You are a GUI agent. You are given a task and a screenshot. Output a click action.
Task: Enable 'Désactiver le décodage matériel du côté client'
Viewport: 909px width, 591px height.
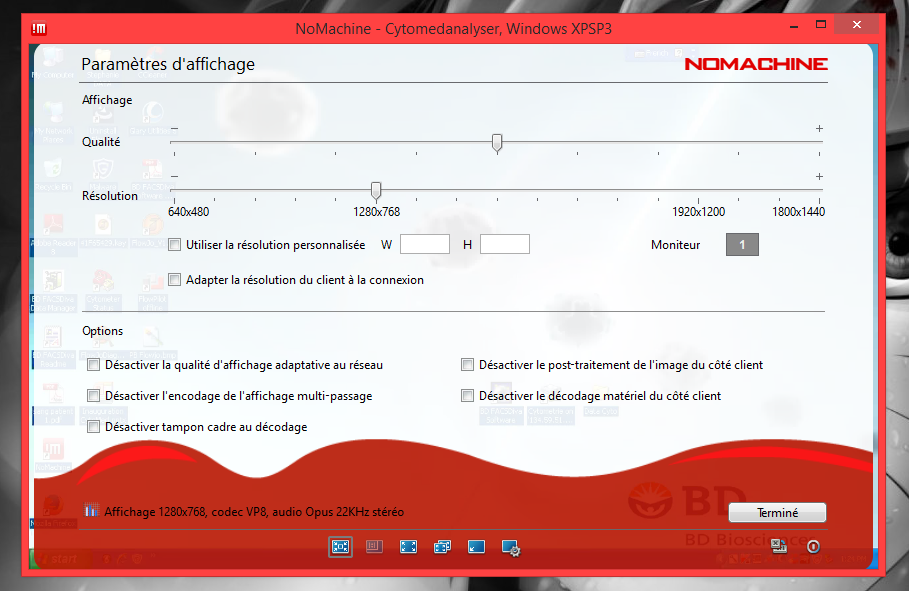click(x=467, y=396)
